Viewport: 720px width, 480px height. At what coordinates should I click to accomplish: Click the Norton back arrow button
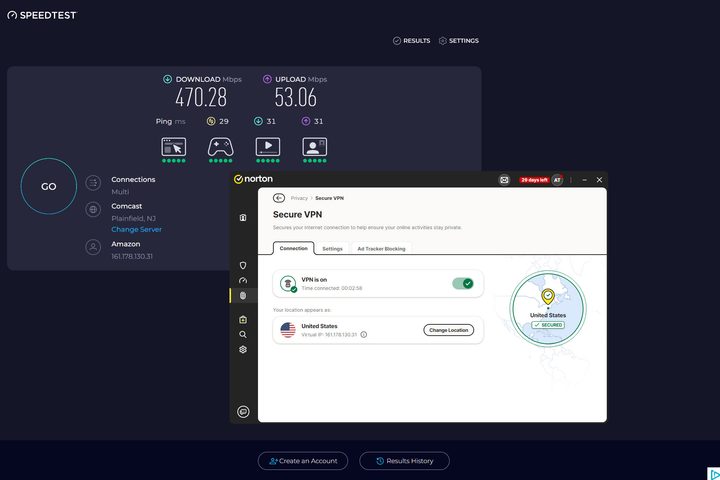pyautogui.click(x=279, y=198)
